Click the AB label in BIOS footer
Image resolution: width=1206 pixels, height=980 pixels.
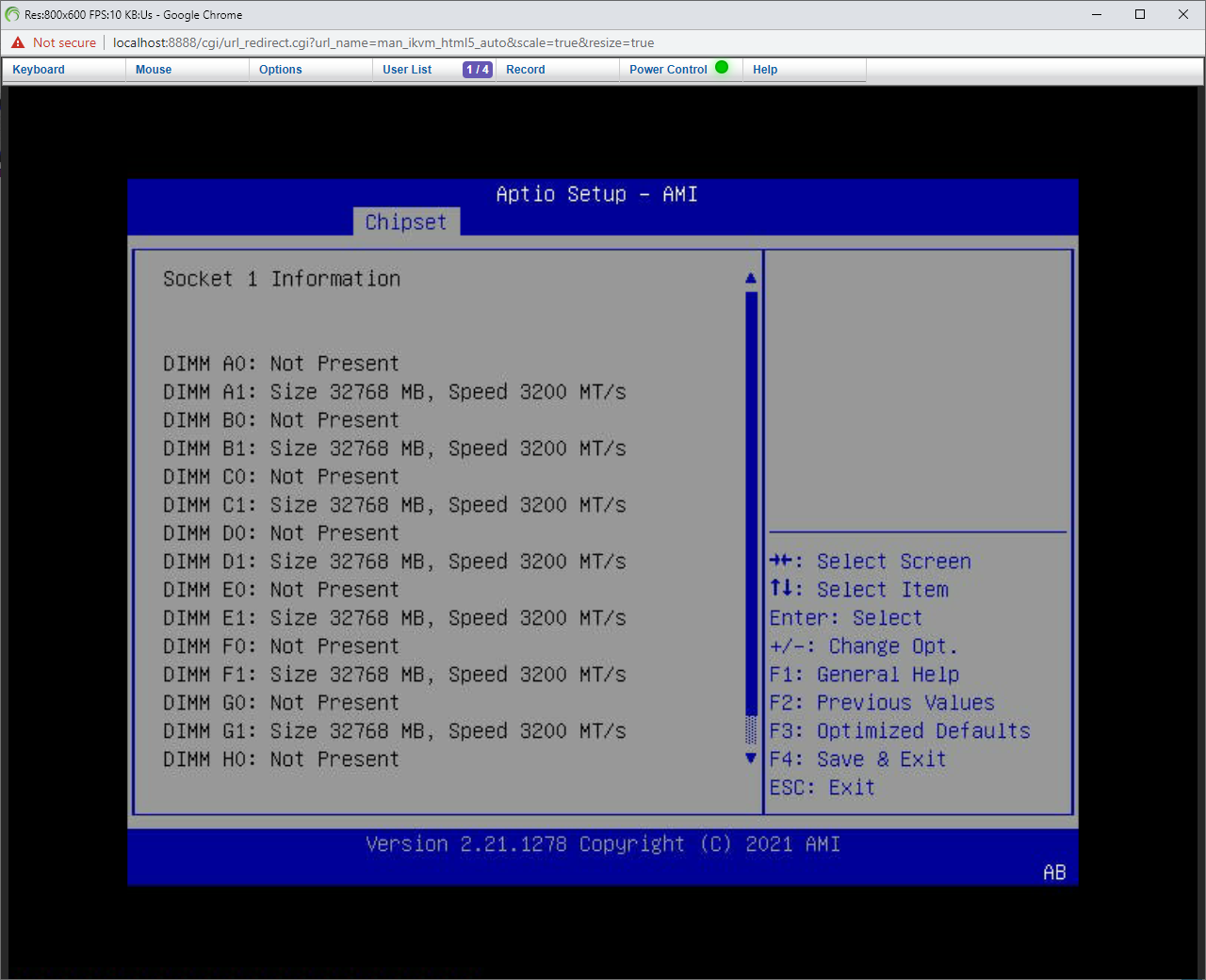[x=1054, y=873]
